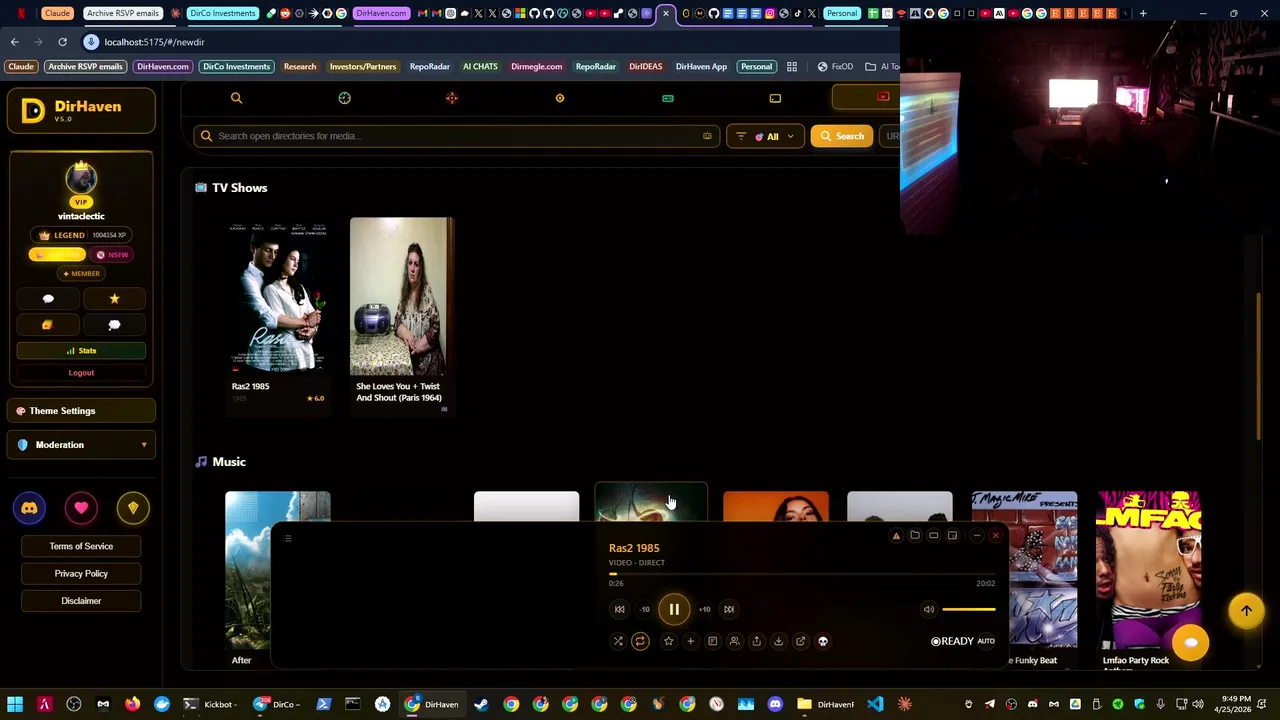This screenshot has height=720, width=1280.
Task: Open the orange box sidebar icon
Action: [x=48, y=325]
